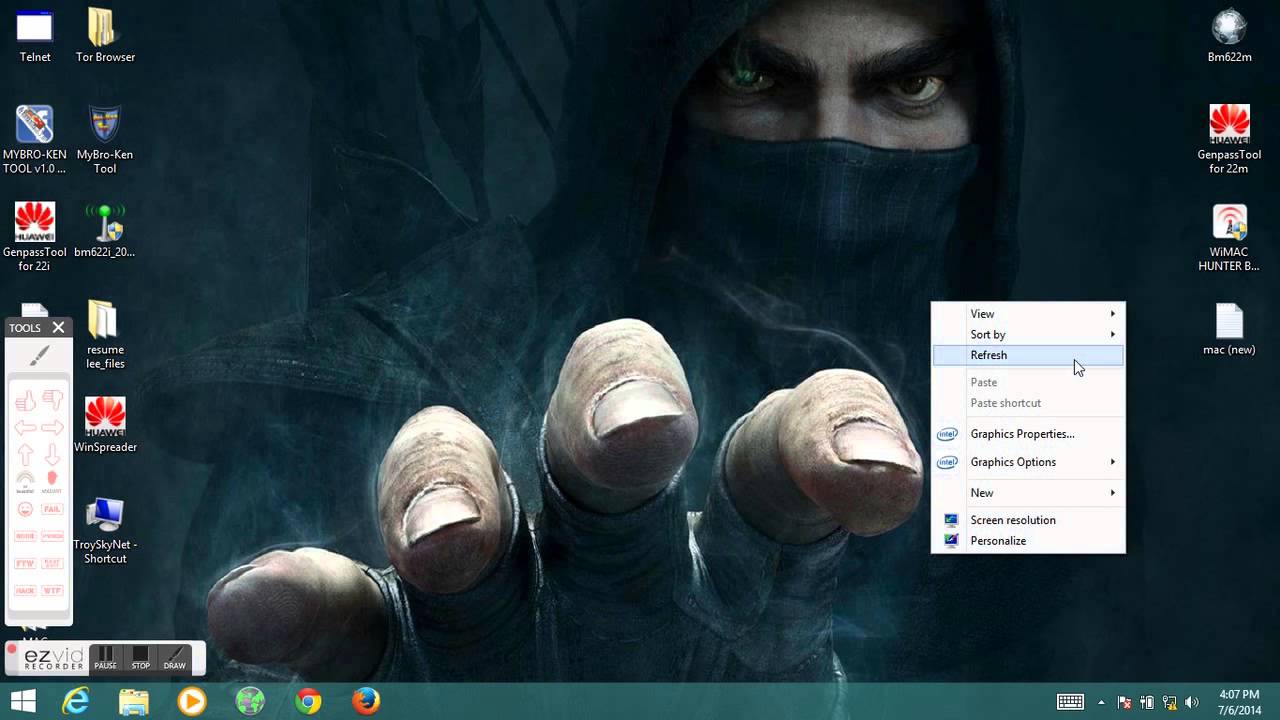Open File Explorer from taskbar
This screenshot has height=720, width=1280.
pos(134,701)
